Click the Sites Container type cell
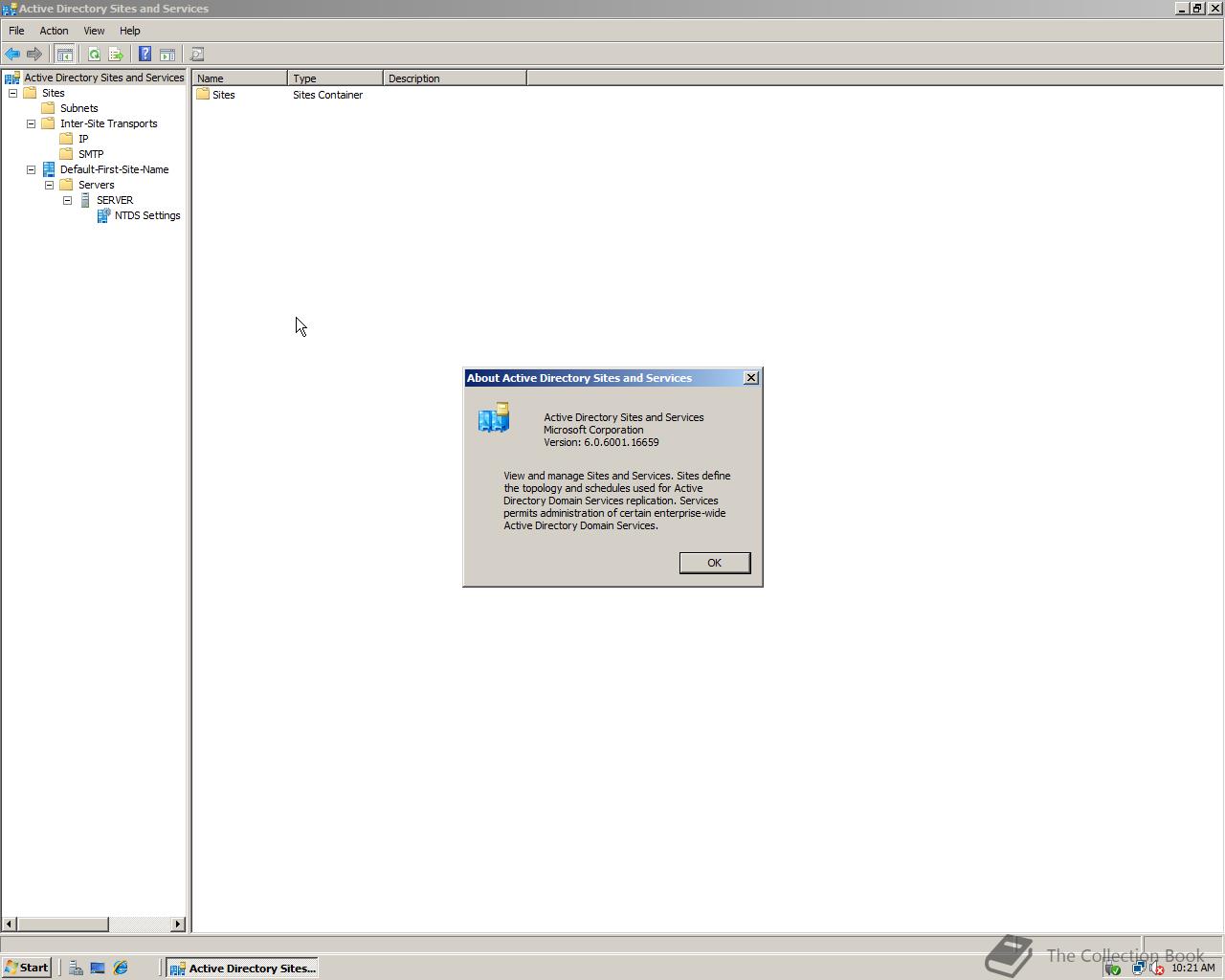Viewport: 1225px width, 980px height. [328, 95]
